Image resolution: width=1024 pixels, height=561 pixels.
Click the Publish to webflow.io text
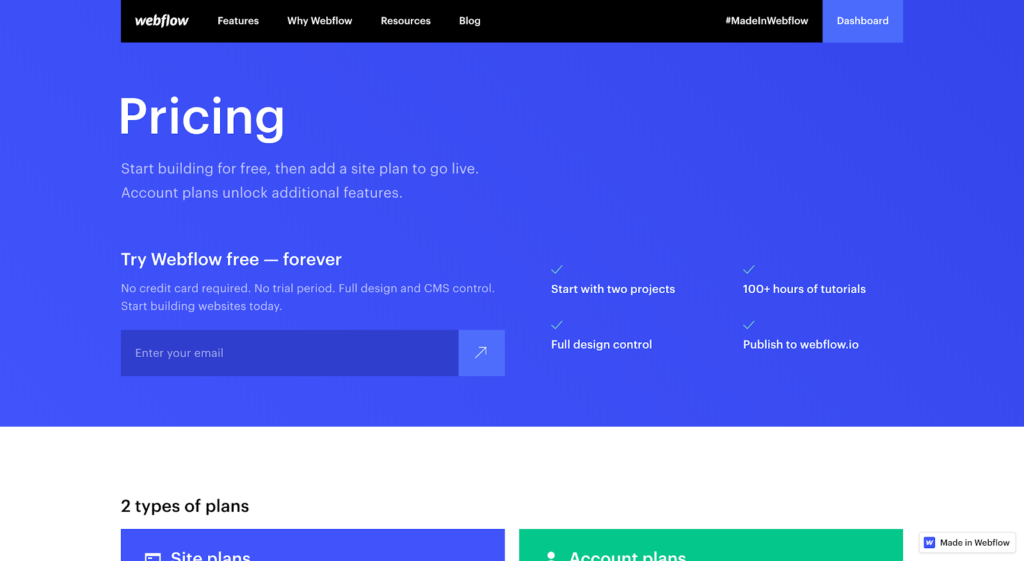click(x=800, y=345)
